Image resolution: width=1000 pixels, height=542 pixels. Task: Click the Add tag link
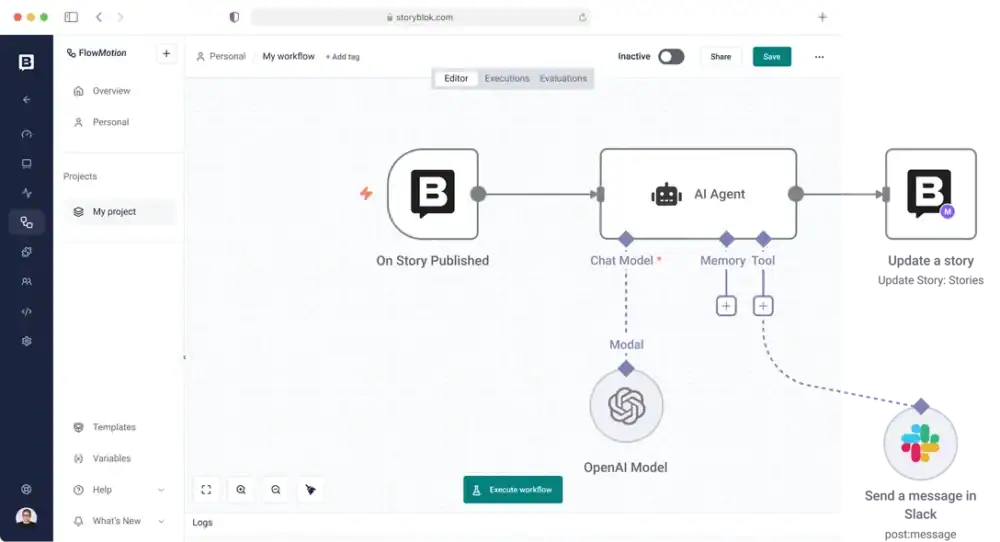pos(342,57)
